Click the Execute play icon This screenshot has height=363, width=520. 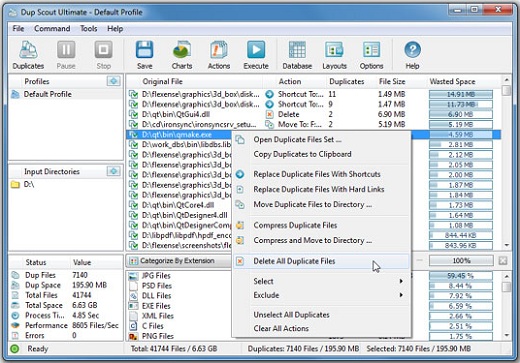point(256,50)
